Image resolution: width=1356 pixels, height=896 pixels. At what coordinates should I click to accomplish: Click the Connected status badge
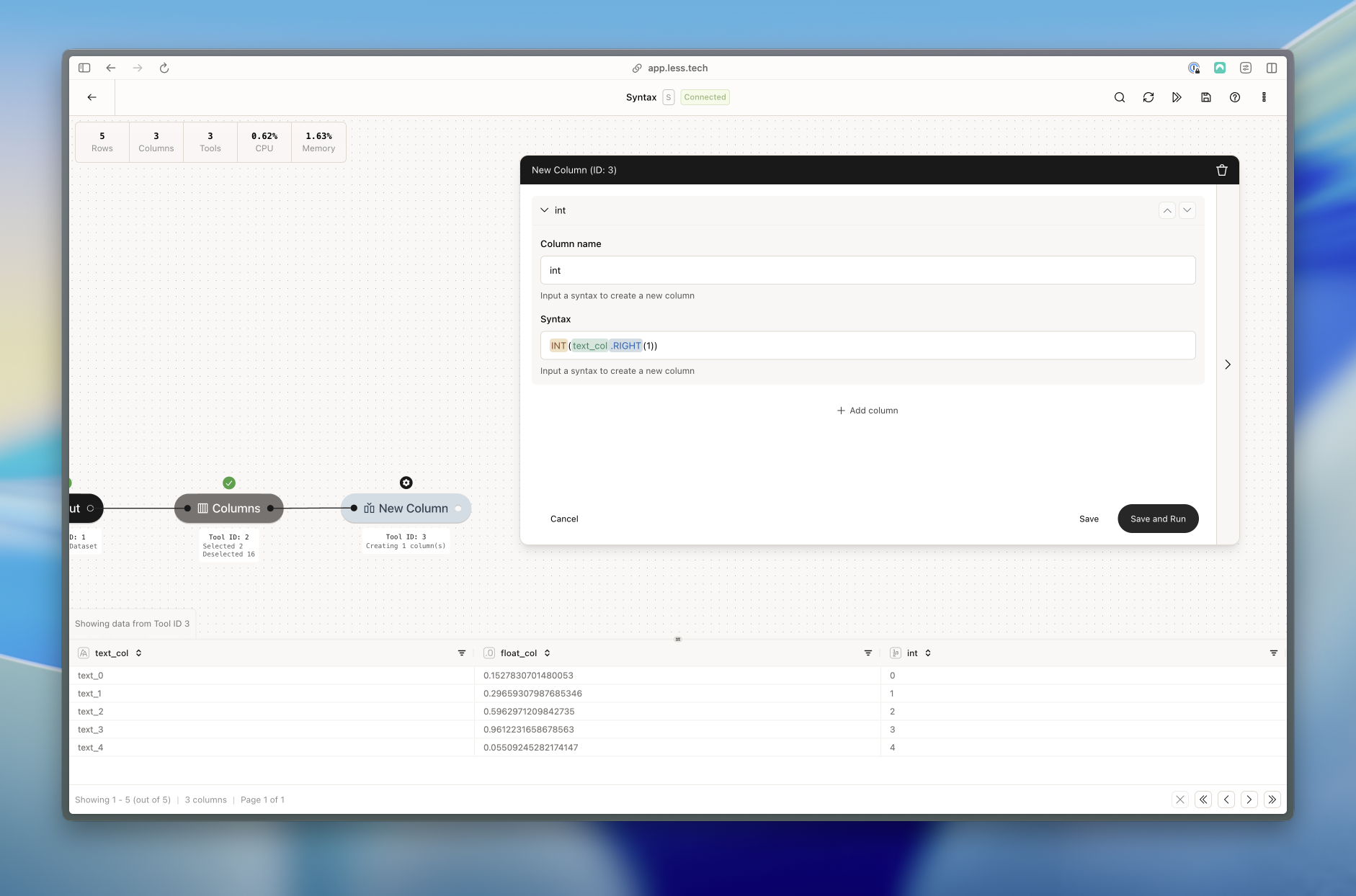pyautogui.click(x=705, y=97)
